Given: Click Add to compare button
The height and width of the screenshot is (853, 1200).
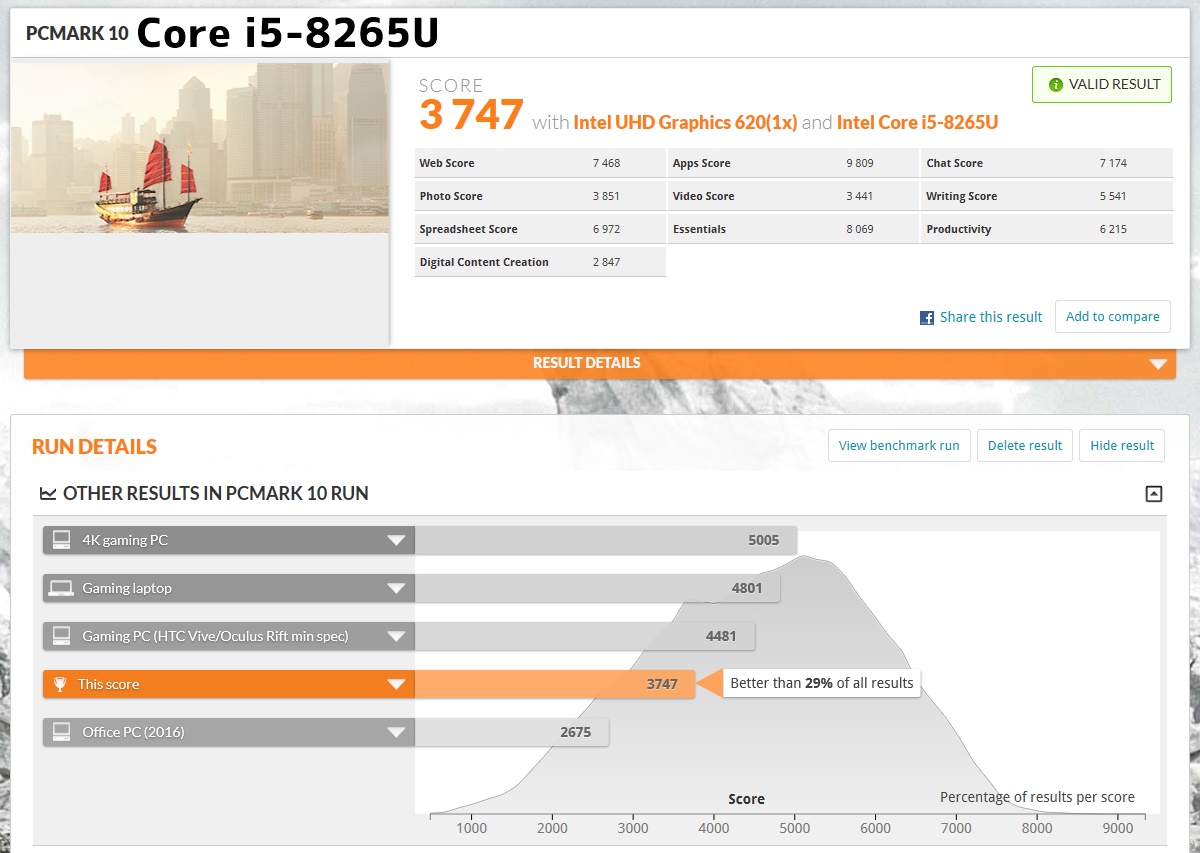Looking at the screenshot, I should click(1113, 317).
